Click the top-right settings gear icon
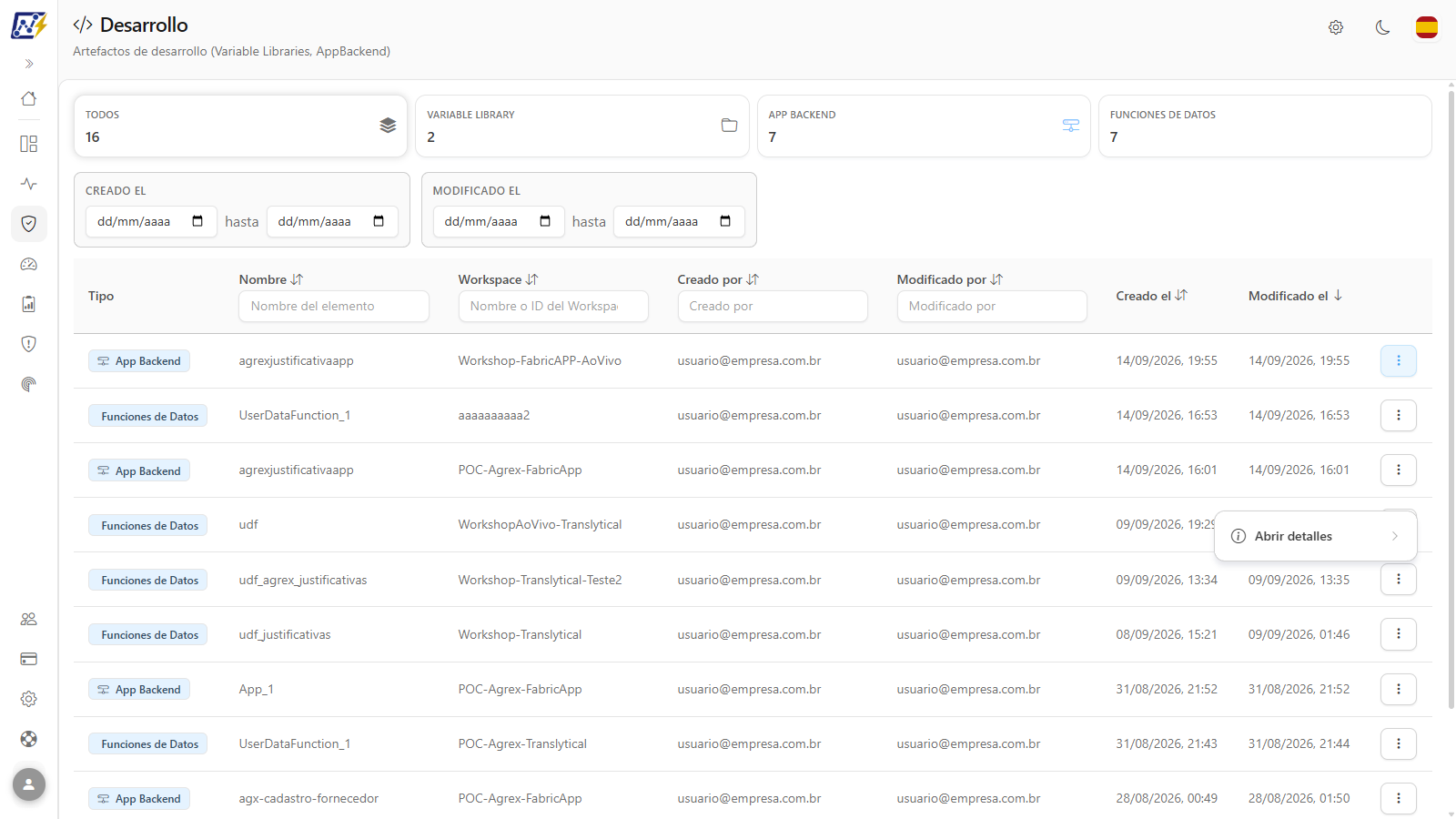 (1336, 27)
